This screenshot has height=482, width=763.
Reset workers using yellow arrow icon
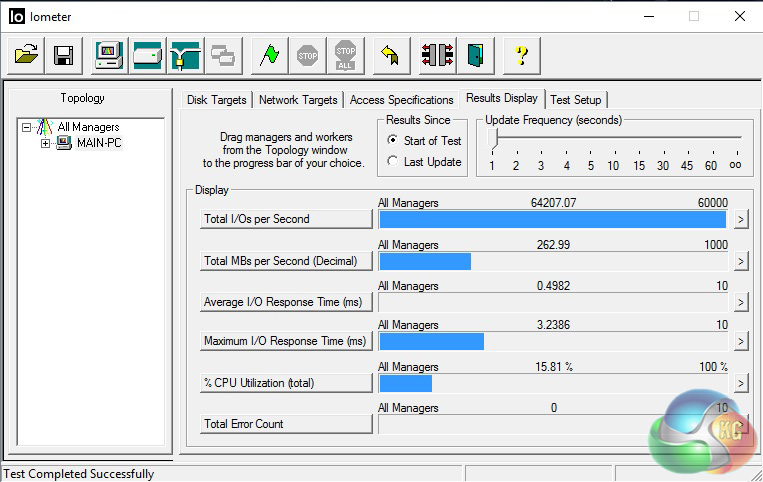(x=390, y=55)
